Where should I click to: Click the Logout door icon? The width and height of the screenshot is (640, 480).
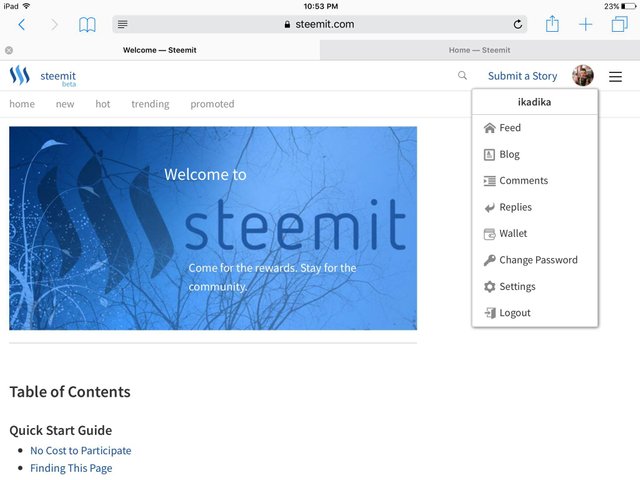490,313
